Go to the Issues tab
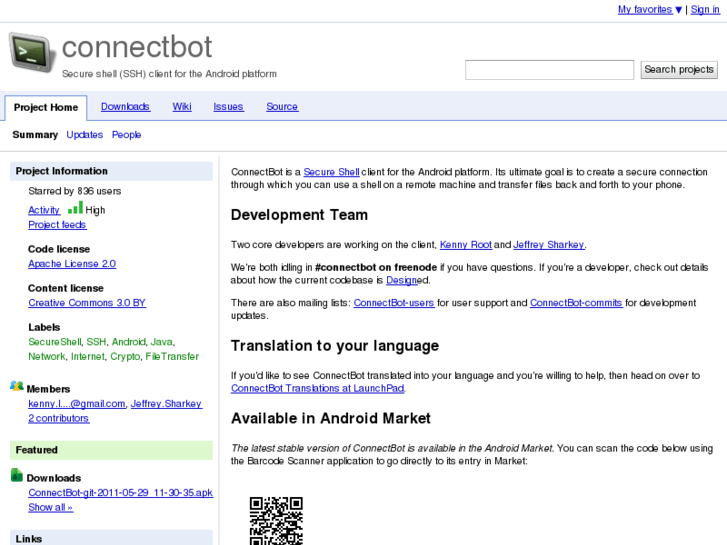Image resolution: width=727 pixels, height=545 pixels. (x=228, y=107)
